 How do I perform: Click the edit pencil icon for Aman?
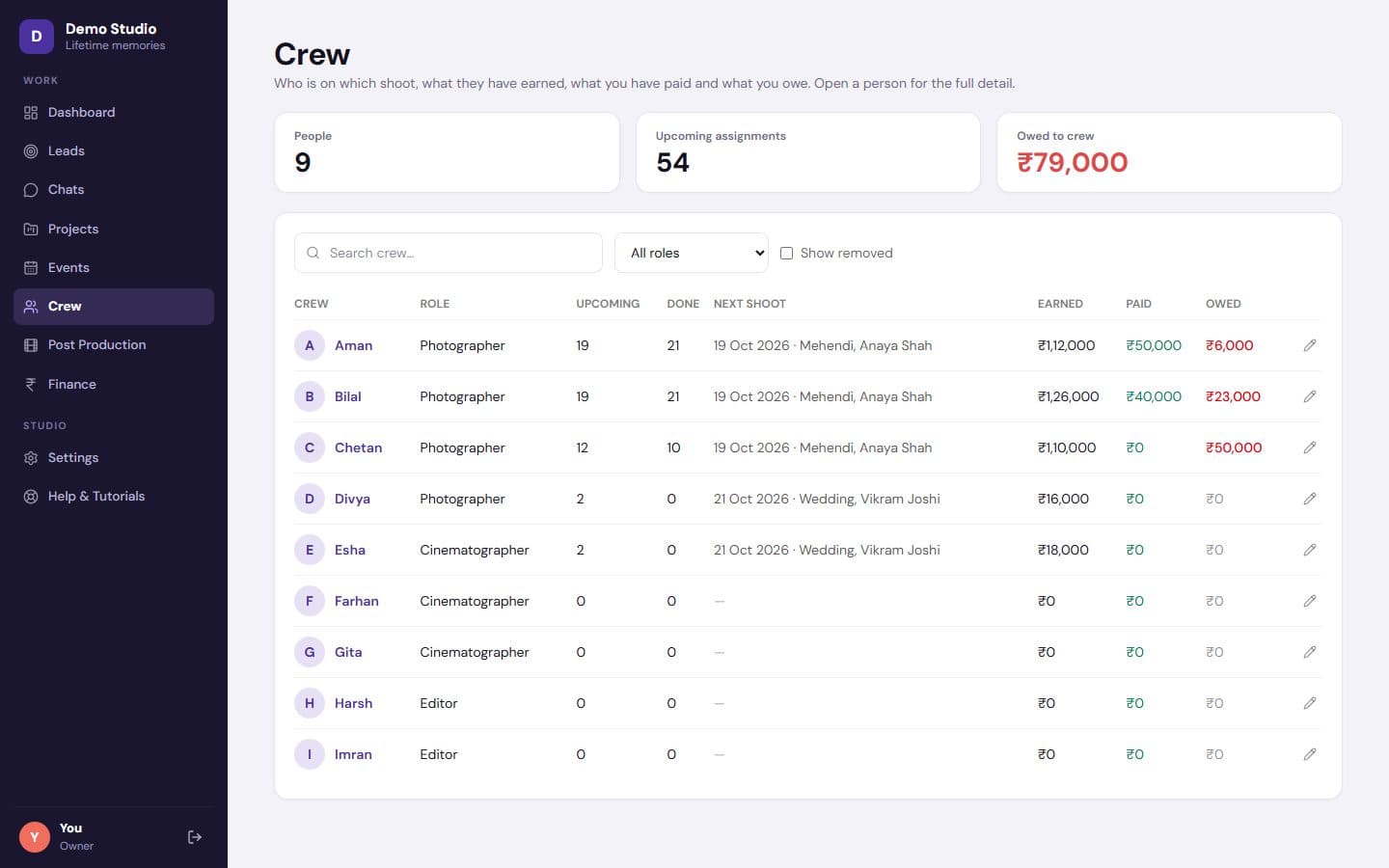pyautogui.click(x=1309, y=345)
